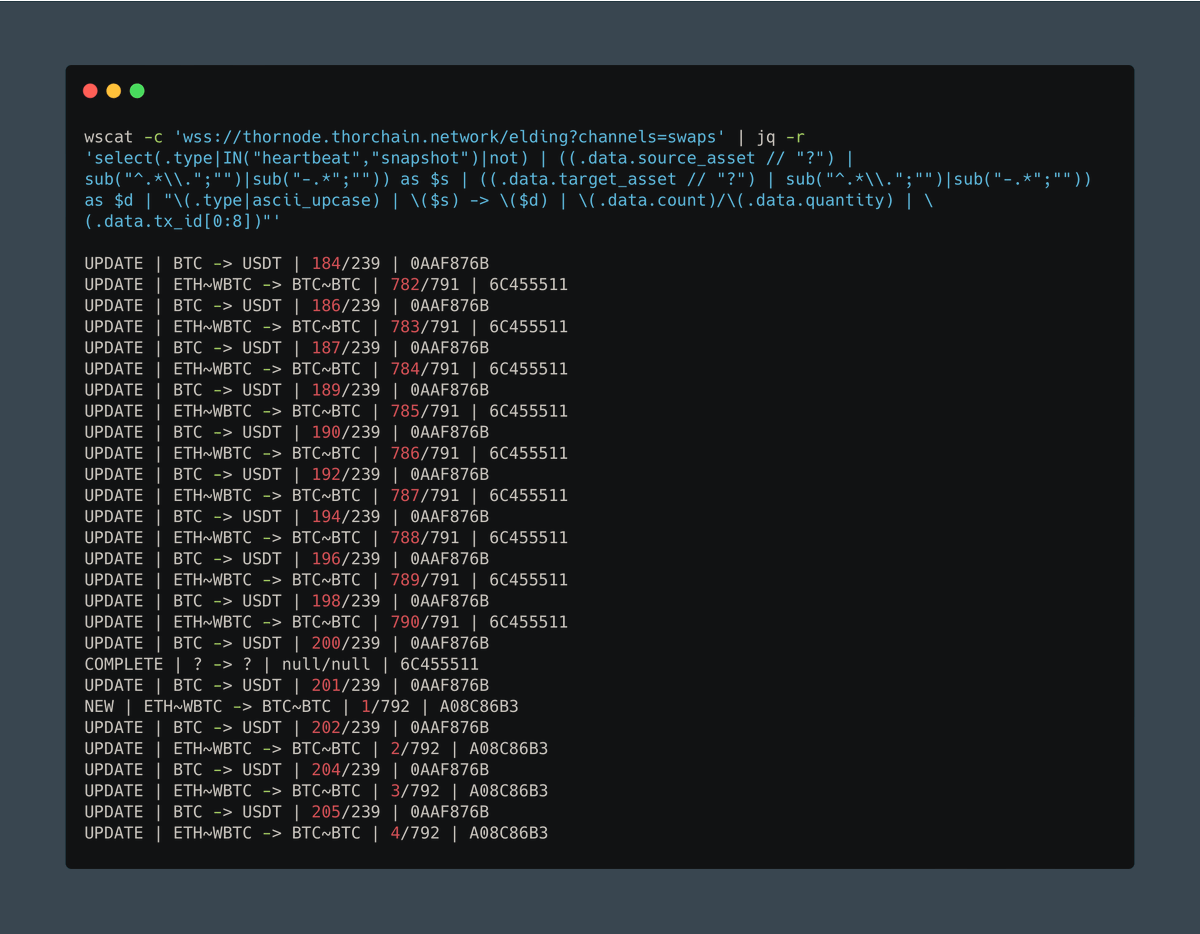
Task: Select the line with 198/239
Action: [286, 601]
